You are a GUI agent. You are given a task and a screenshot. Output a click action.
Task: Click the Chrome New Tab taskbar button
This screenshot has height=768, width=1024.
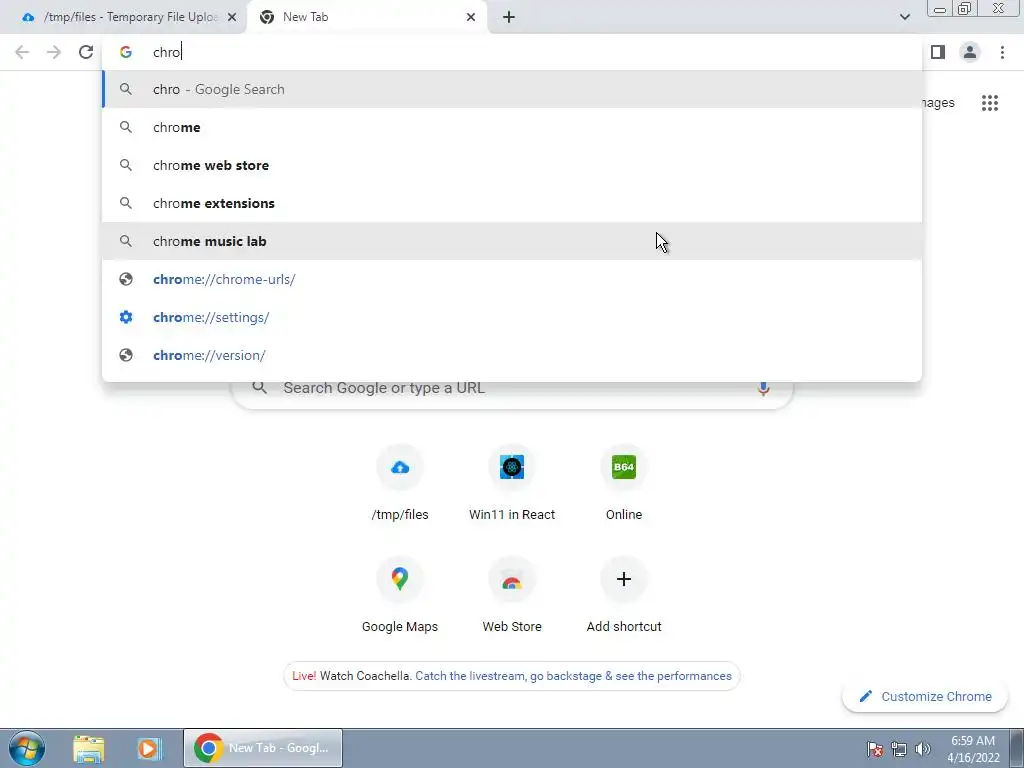coord(263,748)
